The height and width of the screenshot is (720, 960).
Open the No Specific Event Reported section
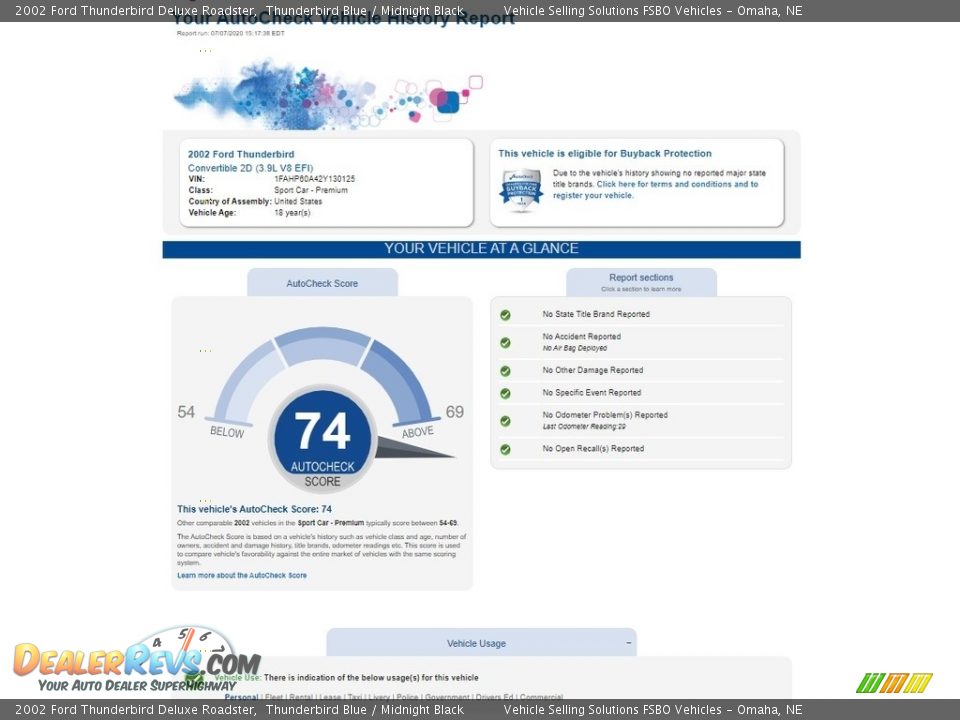click(x=591, y=392)
